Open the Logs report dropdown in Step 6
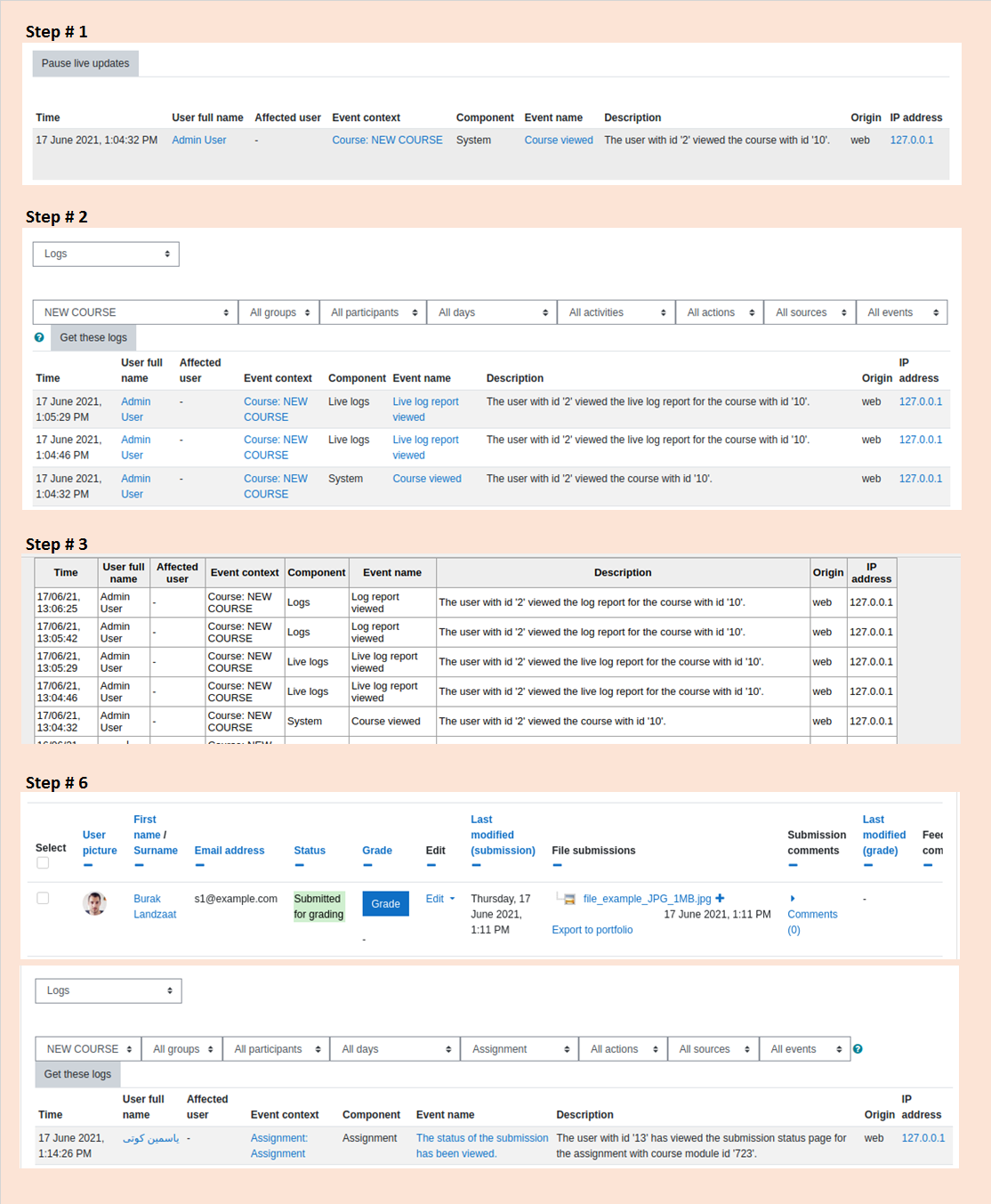The width and height of the screenshot is (991, 1204). (109, 990)
